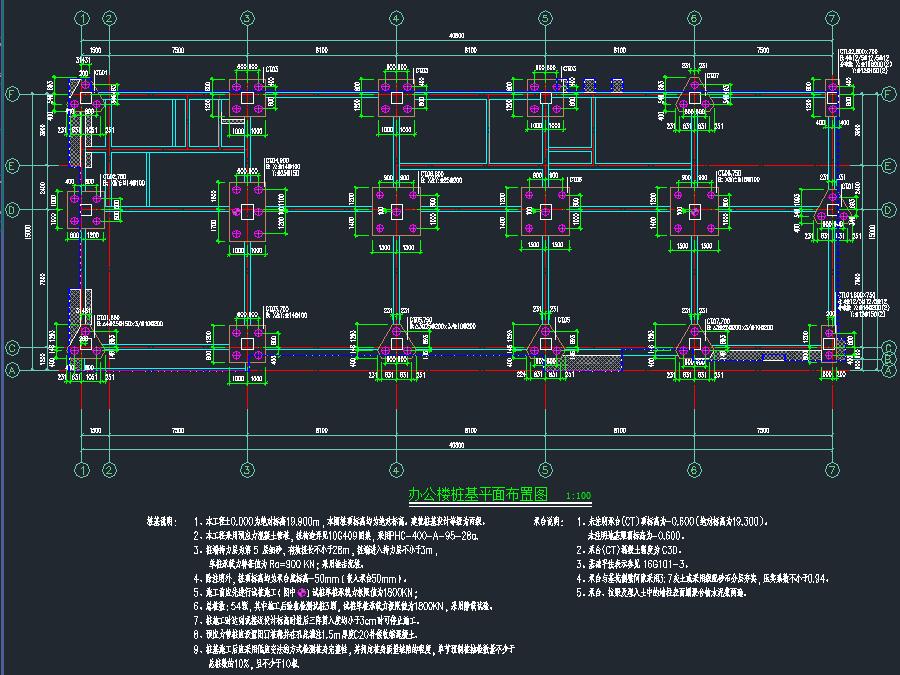900x675 pixels.
Task: Select lower grid axis bubble 3
Action: point(247,470)
